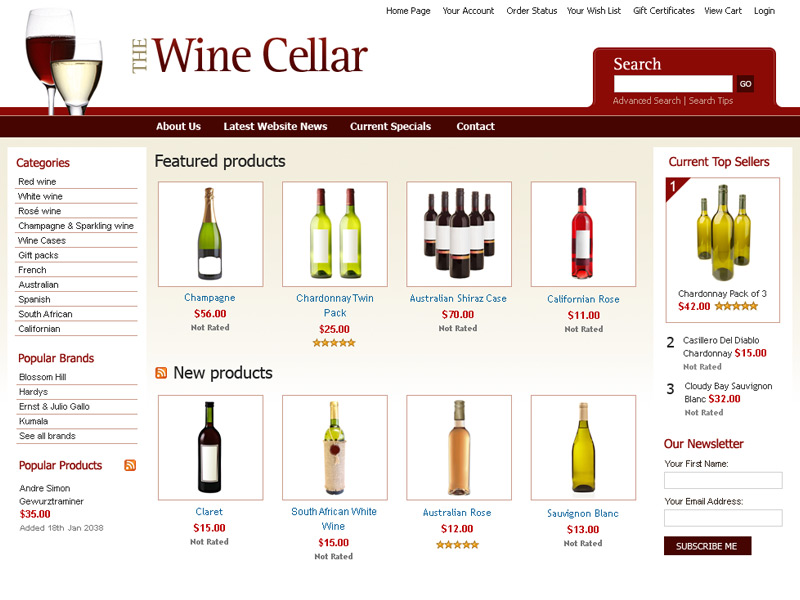Screen dimensions: 800x600
Task: Click the Your First Name field
Action: pos(723,481)
